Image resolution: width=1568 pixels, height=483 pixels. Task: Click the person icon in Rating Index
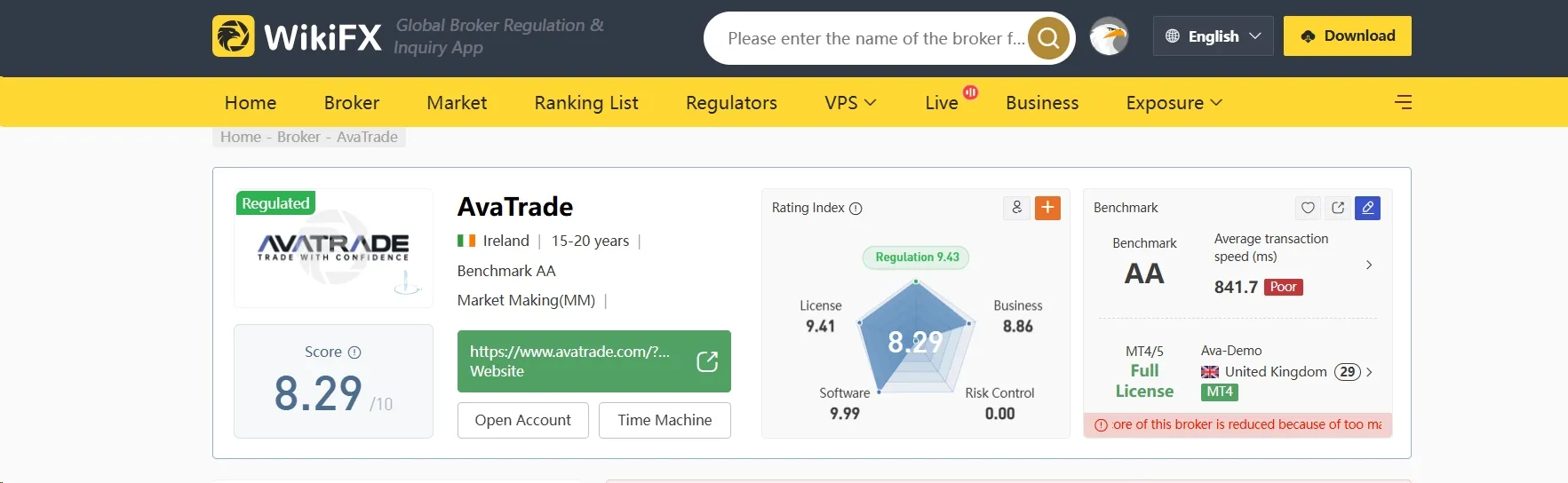click(1016, 208)
